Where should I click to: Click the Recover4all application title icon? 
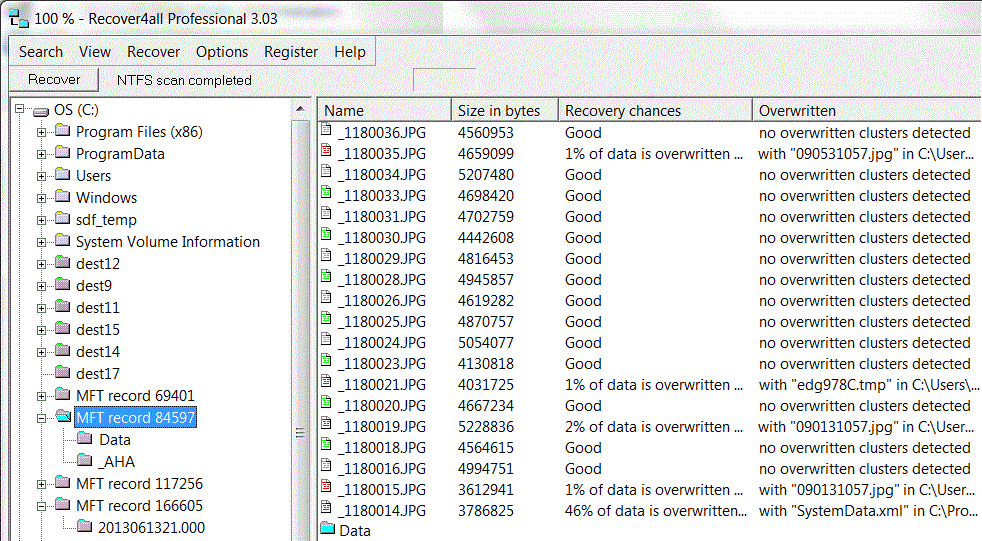click(x=19, y=19)
